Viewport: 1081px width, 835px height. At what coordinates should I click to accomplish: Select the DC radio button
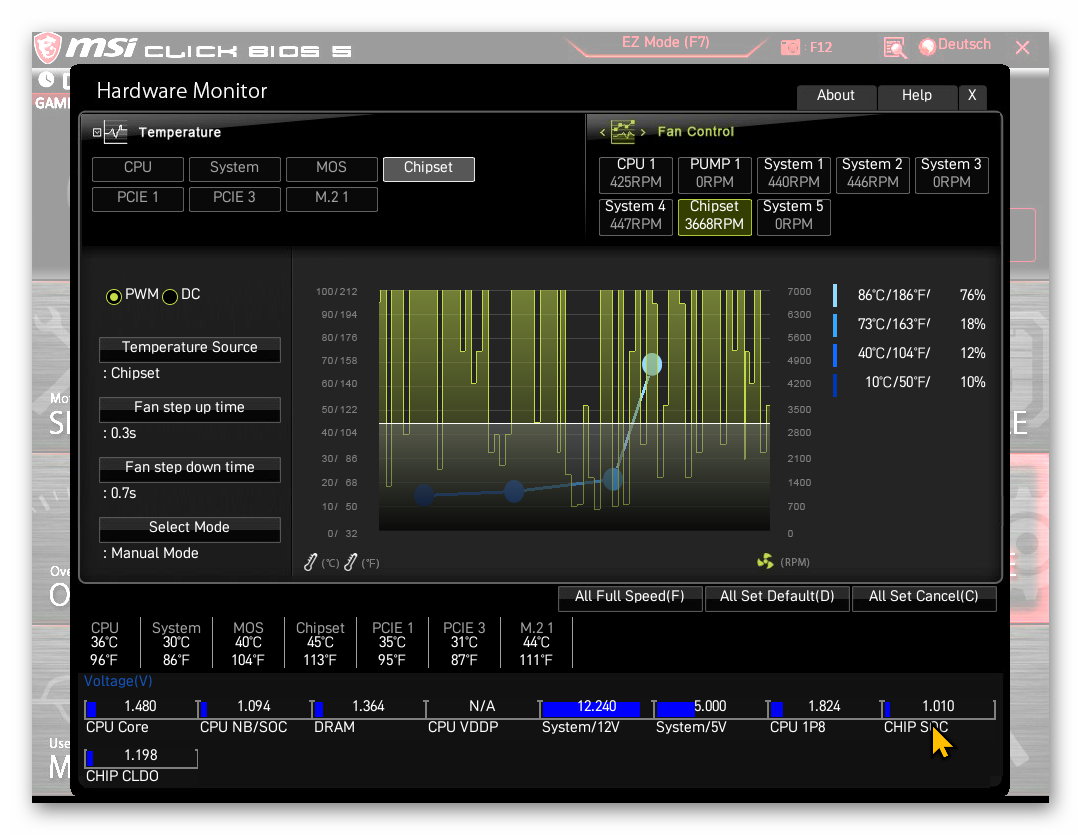tap(170, 296)
